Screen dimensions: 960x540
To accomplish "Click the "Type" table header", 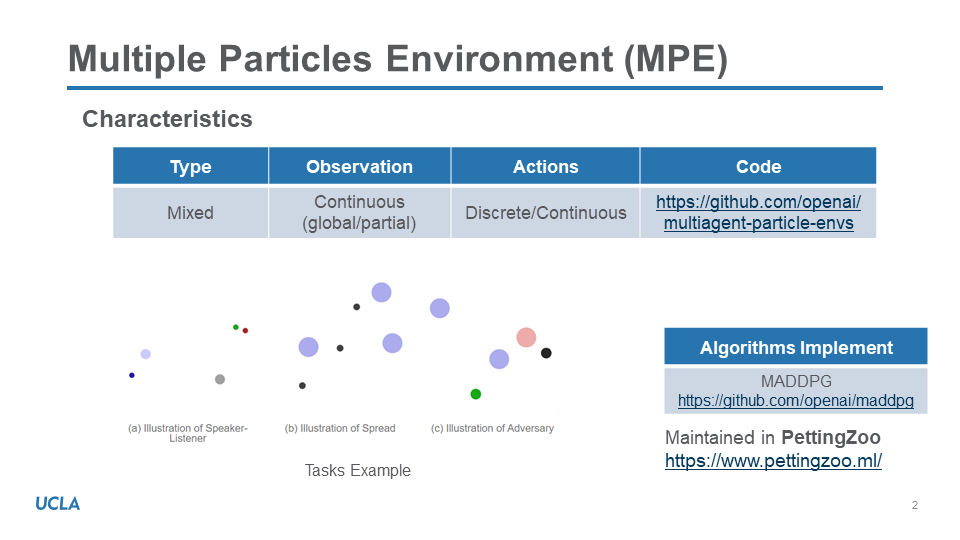I will tap(190, 167).
